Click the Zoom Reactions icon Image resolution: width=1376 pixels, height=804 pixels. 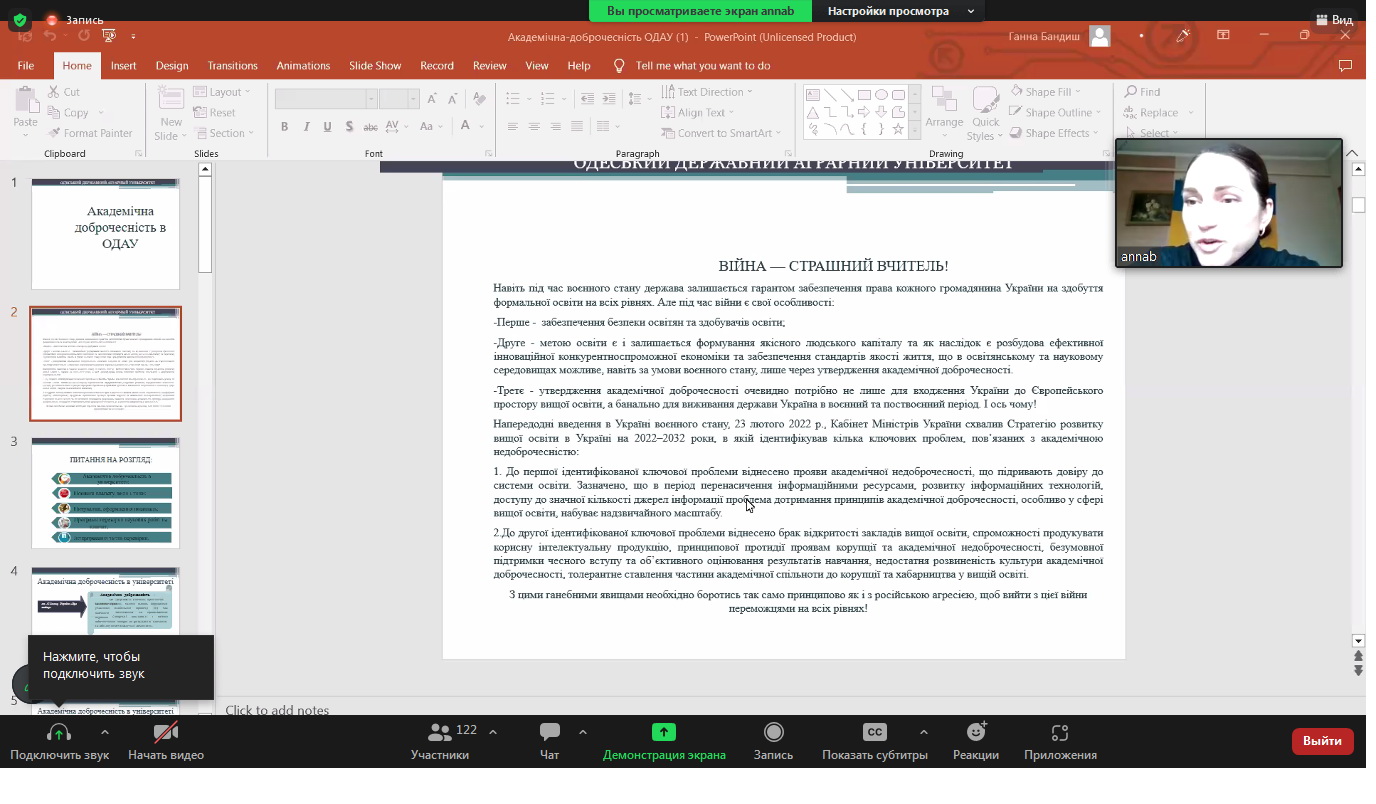975,733
